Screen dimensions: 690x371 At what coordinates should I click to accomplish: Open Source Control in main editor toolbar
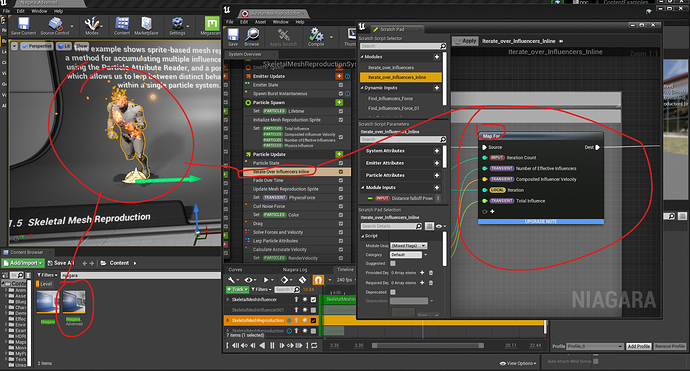click(55, 26)
